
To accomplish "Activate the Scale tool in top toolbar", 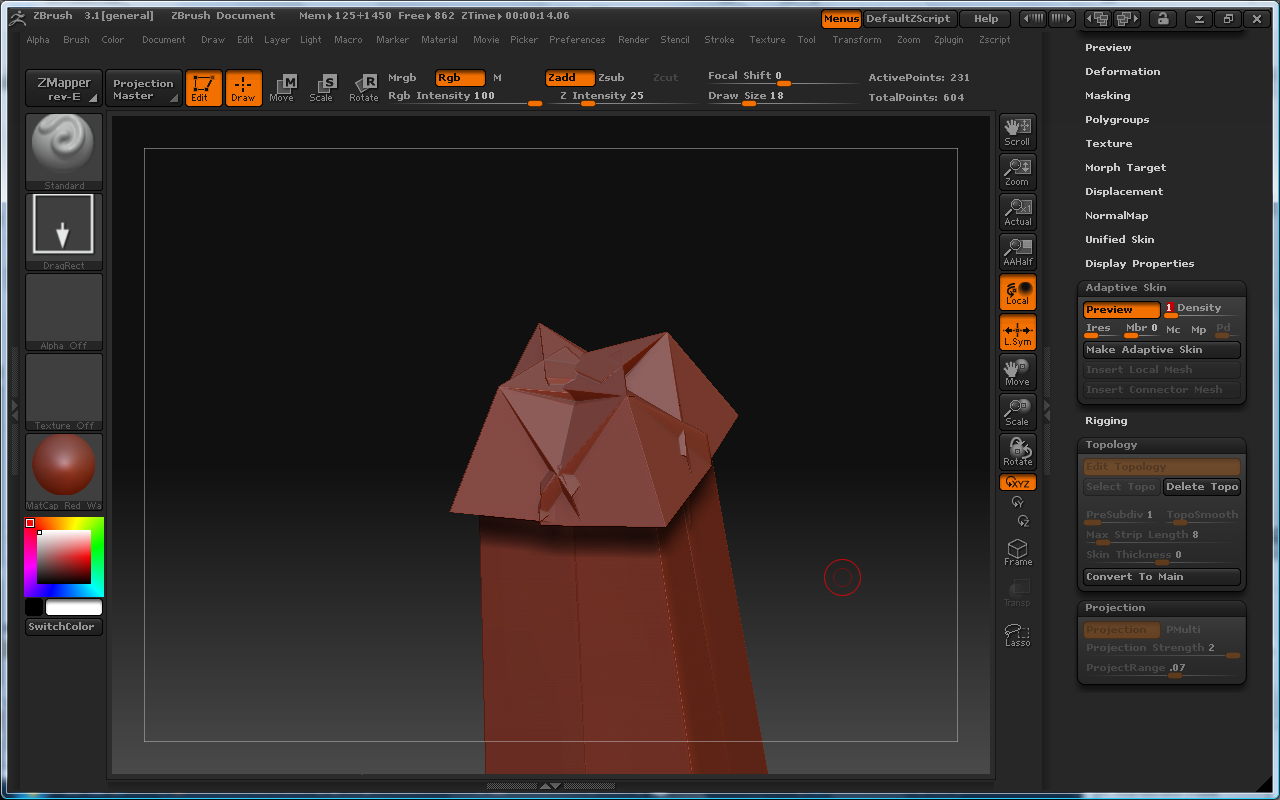I will [x=321, y=88].
